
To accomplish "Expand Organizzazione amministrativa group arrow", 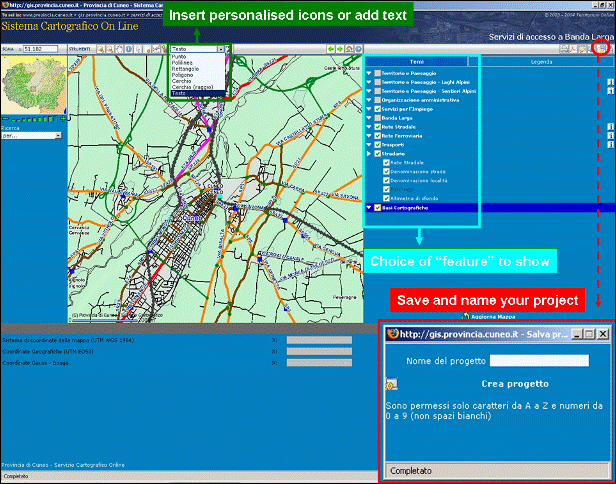I will point(369,100).
